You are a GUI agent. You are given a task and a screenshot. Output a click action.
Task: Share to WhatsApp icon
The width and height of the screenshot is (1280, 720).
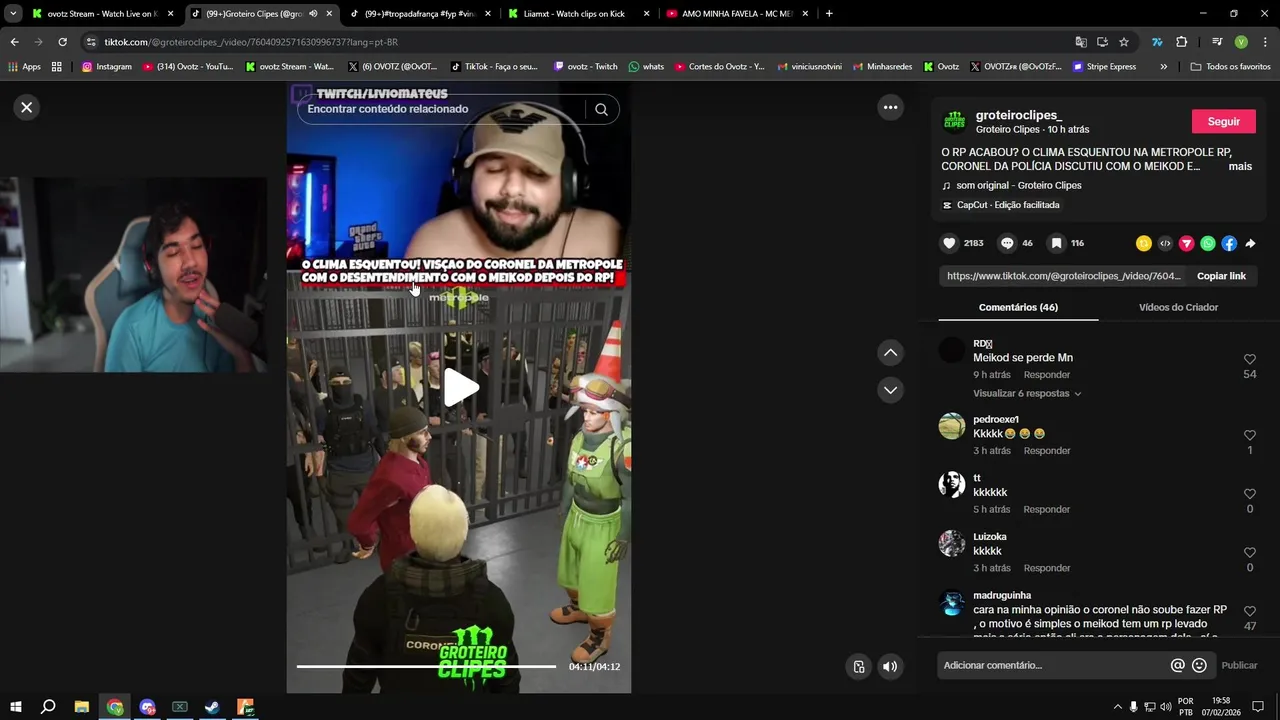1208,243
